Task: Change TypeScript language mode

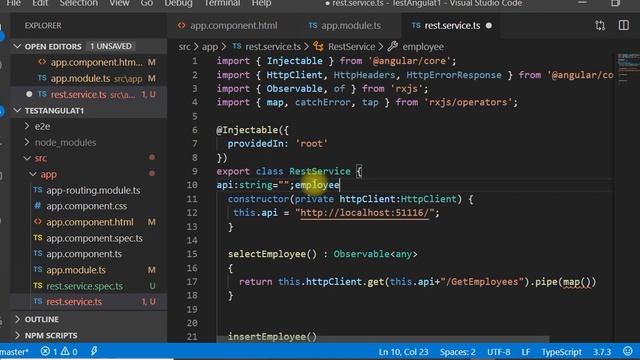Action: click(561, 352)
